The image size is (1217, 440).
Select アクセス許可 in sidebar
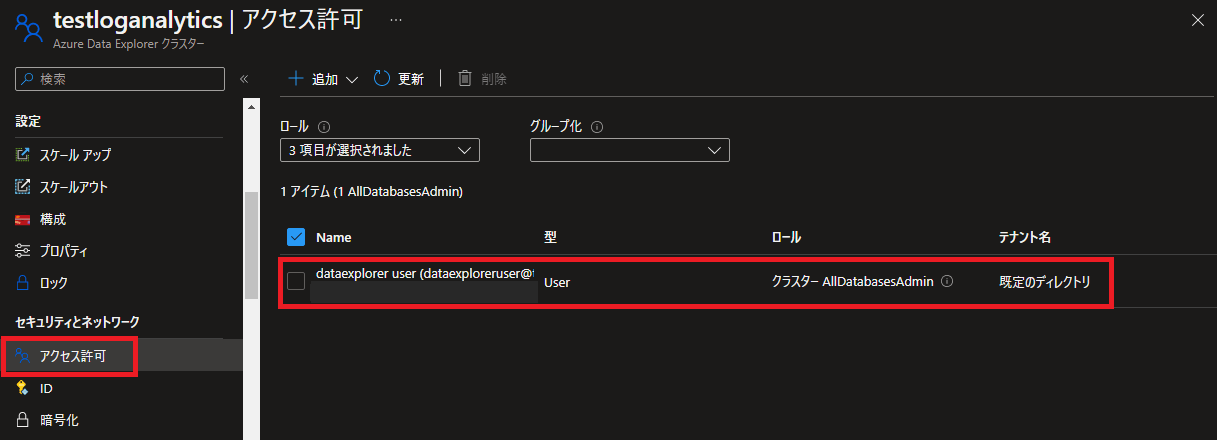[x=70, y=356]
